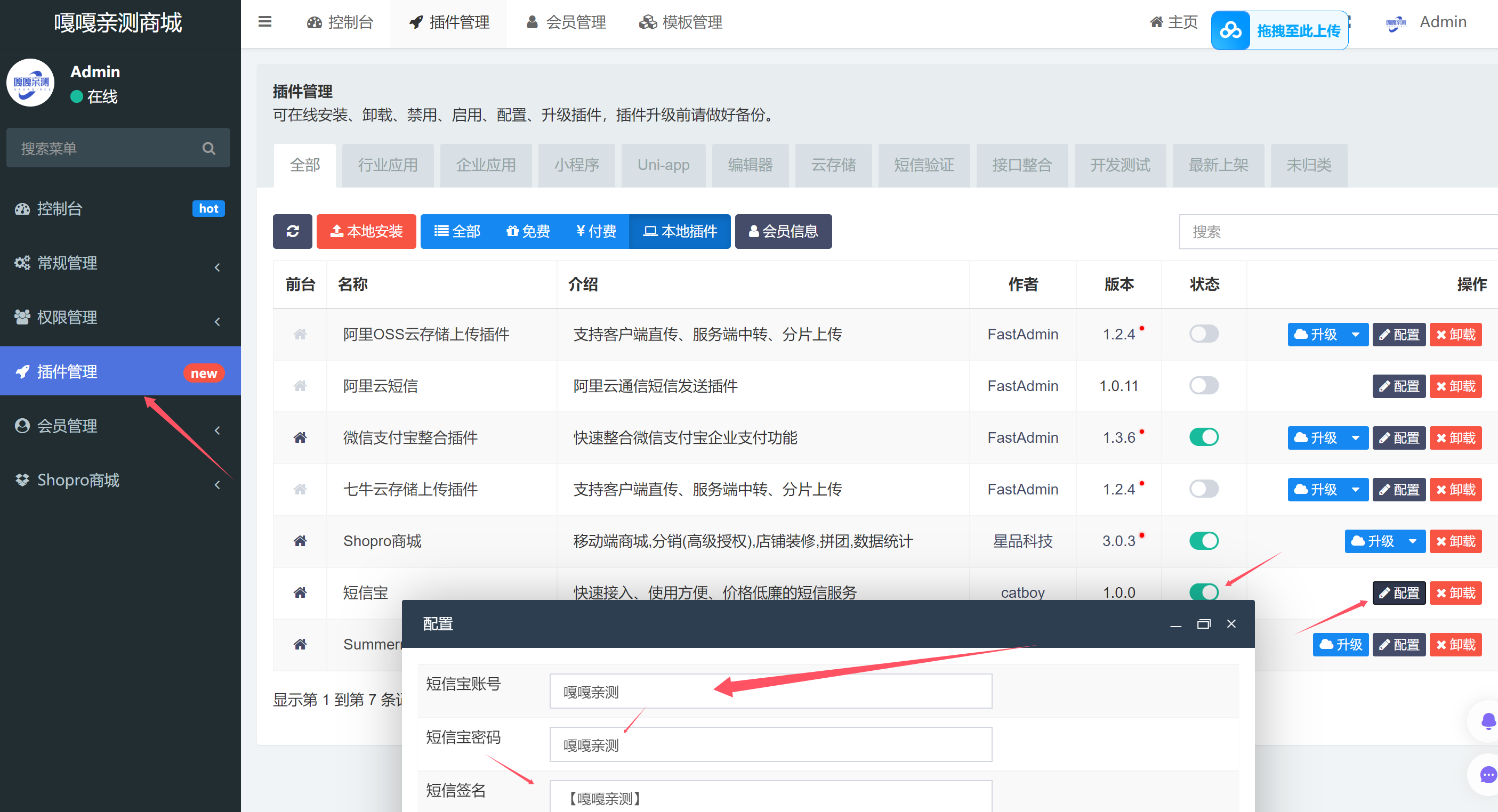1498x812 pixels.
Task: Click home icon in Shopro商城 row
Action: [300, 541]
